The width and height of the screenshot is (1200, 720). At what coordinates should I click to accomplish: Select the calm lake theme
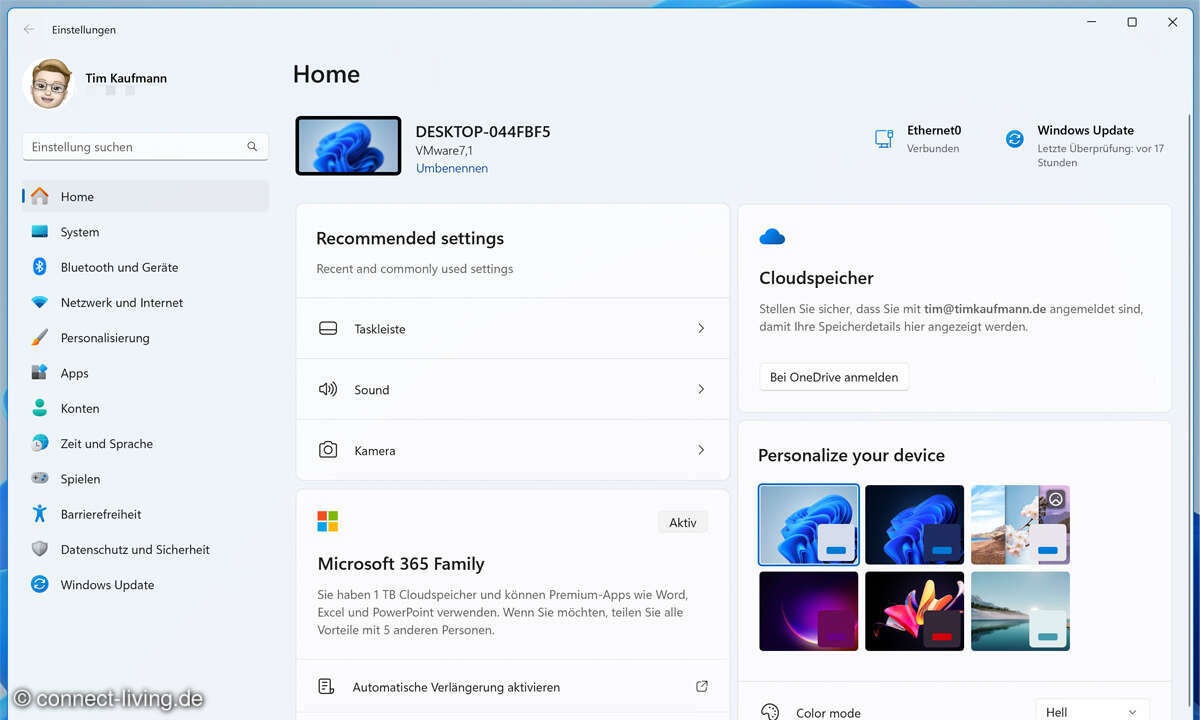pos(1020,611)
